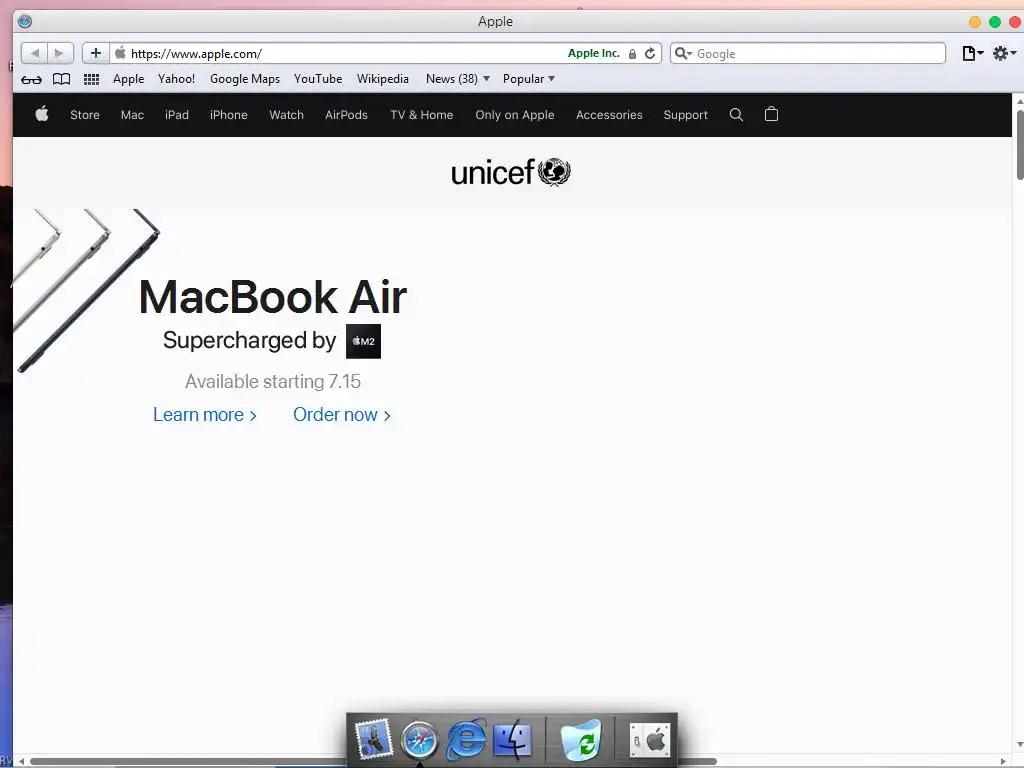Go to Accessories page

pos(609,115)
